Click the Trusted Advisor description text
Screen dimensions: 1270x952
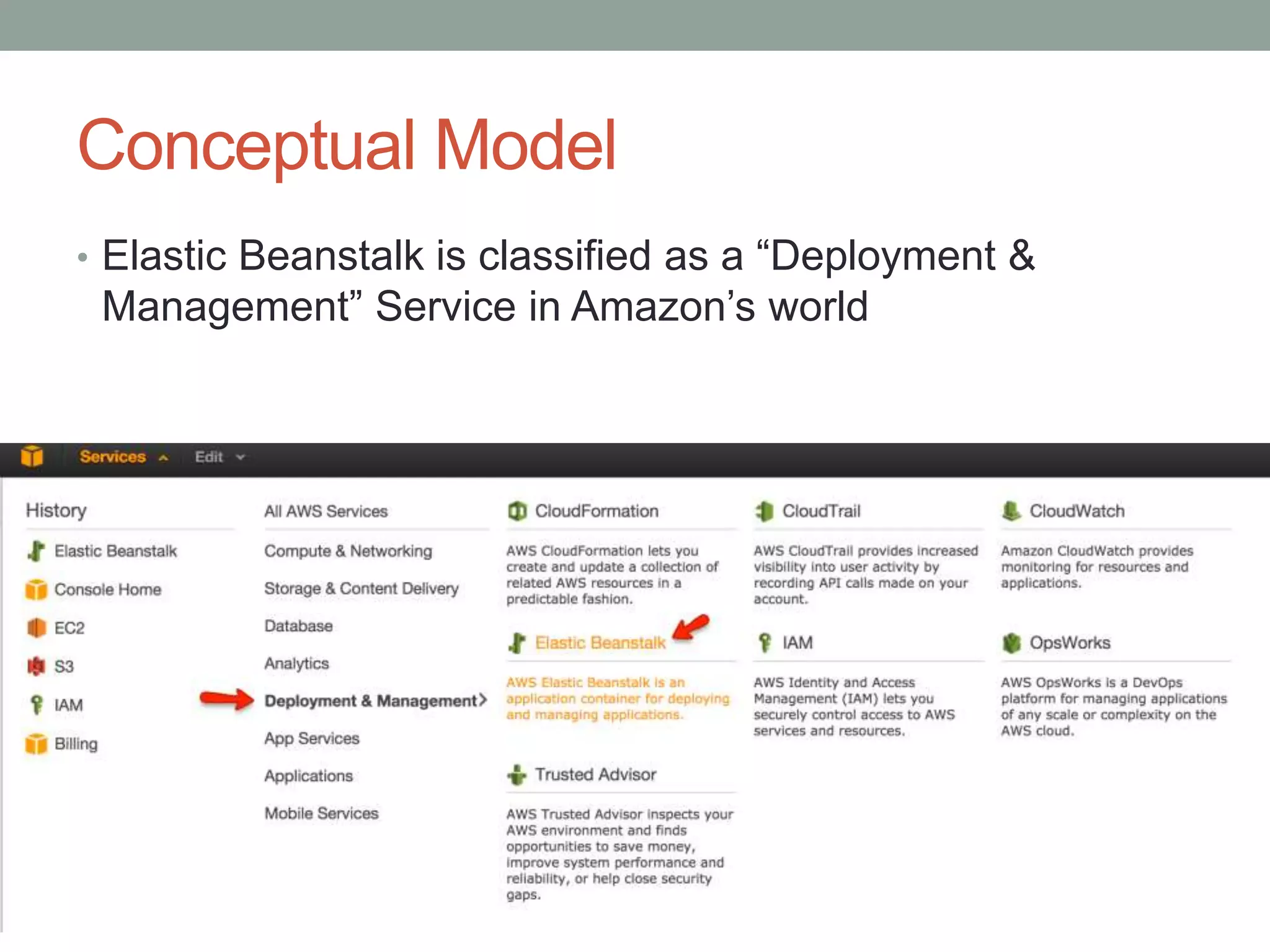click(x=619, y=854)
